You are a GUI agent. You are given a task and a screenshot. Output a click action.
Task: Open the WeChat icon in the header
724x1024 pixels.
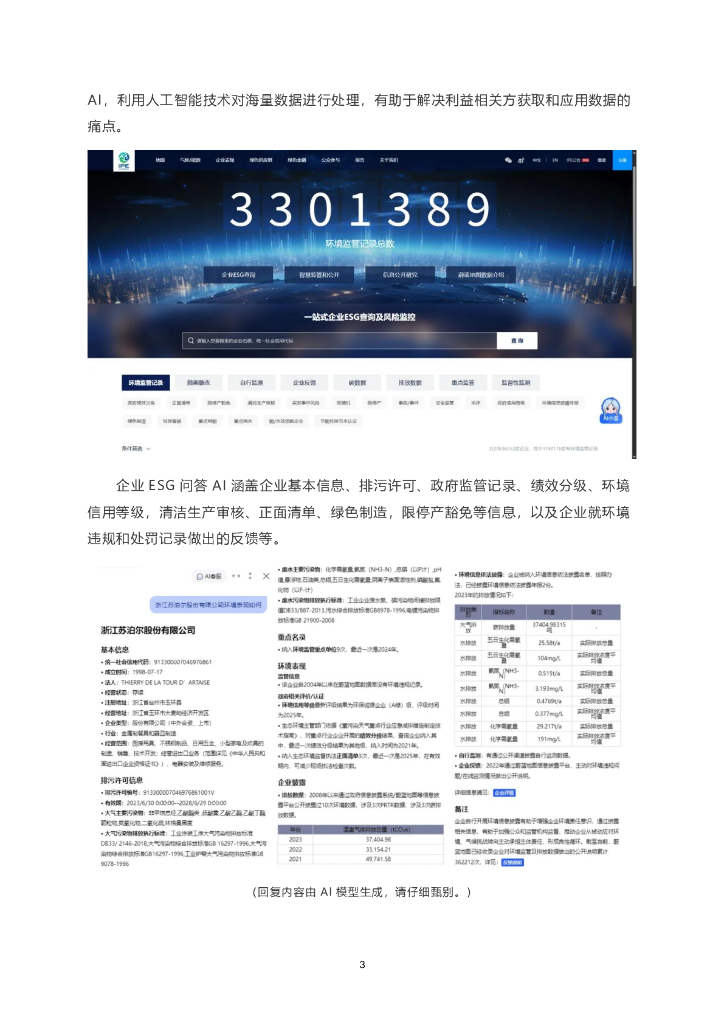click(509, 160)
